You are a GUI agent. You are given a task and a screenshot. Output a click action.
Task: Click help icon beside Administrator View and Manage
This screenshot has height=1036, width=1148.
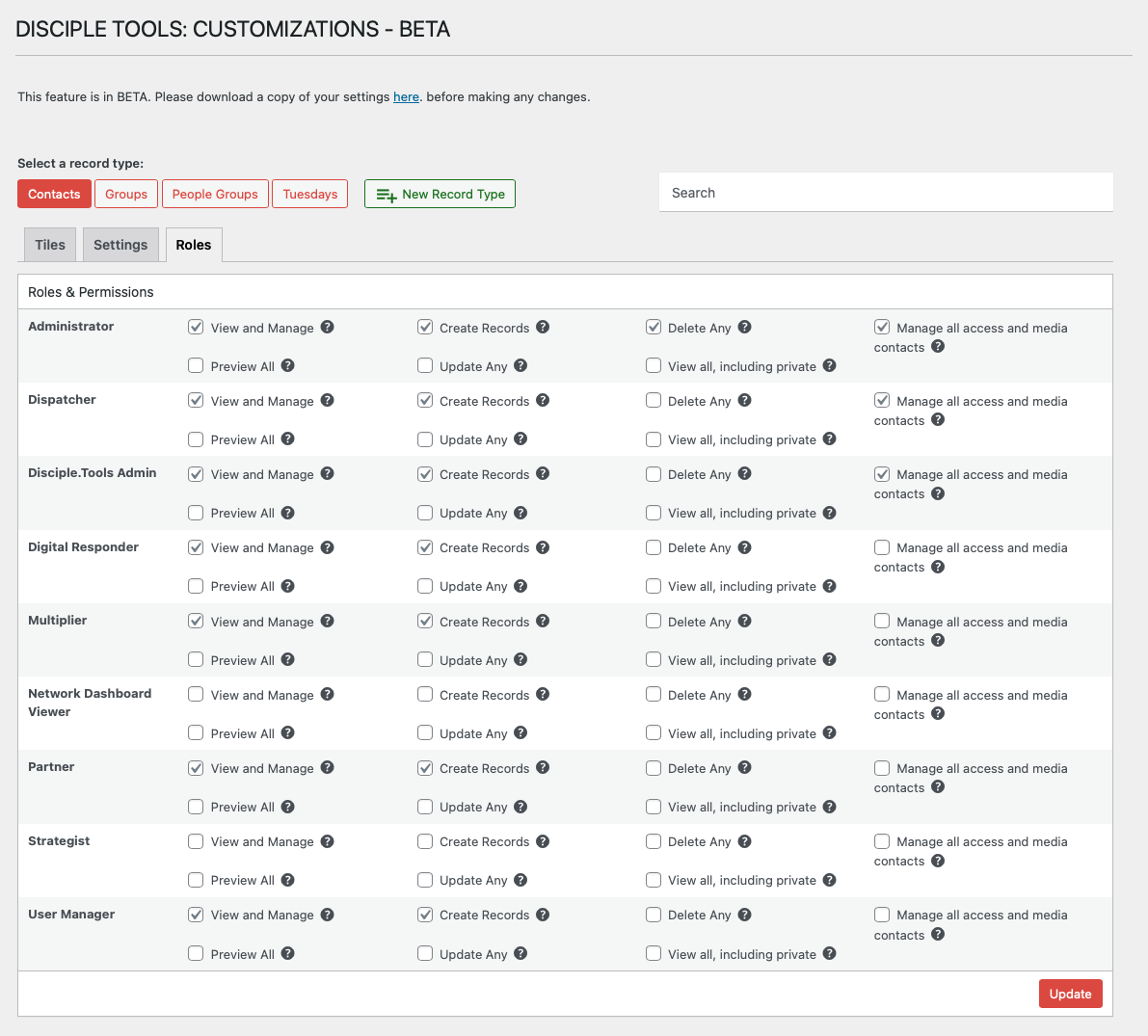click(328, 328)
